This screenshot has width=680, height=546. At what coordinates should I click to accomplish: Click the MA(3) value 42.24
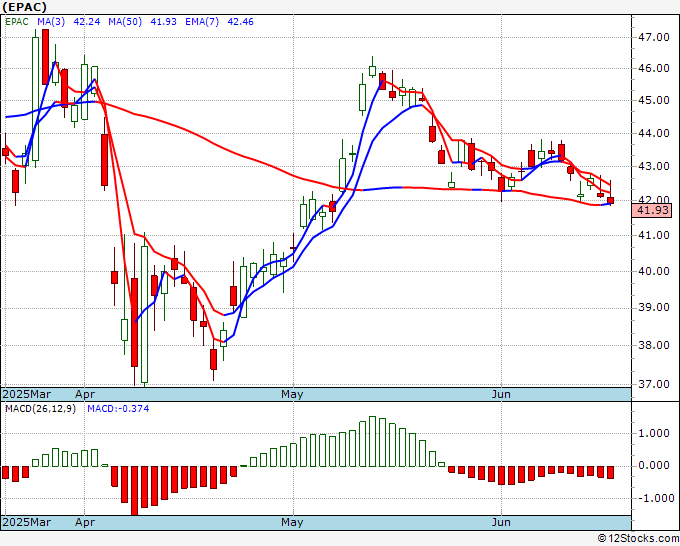point(87,22)
